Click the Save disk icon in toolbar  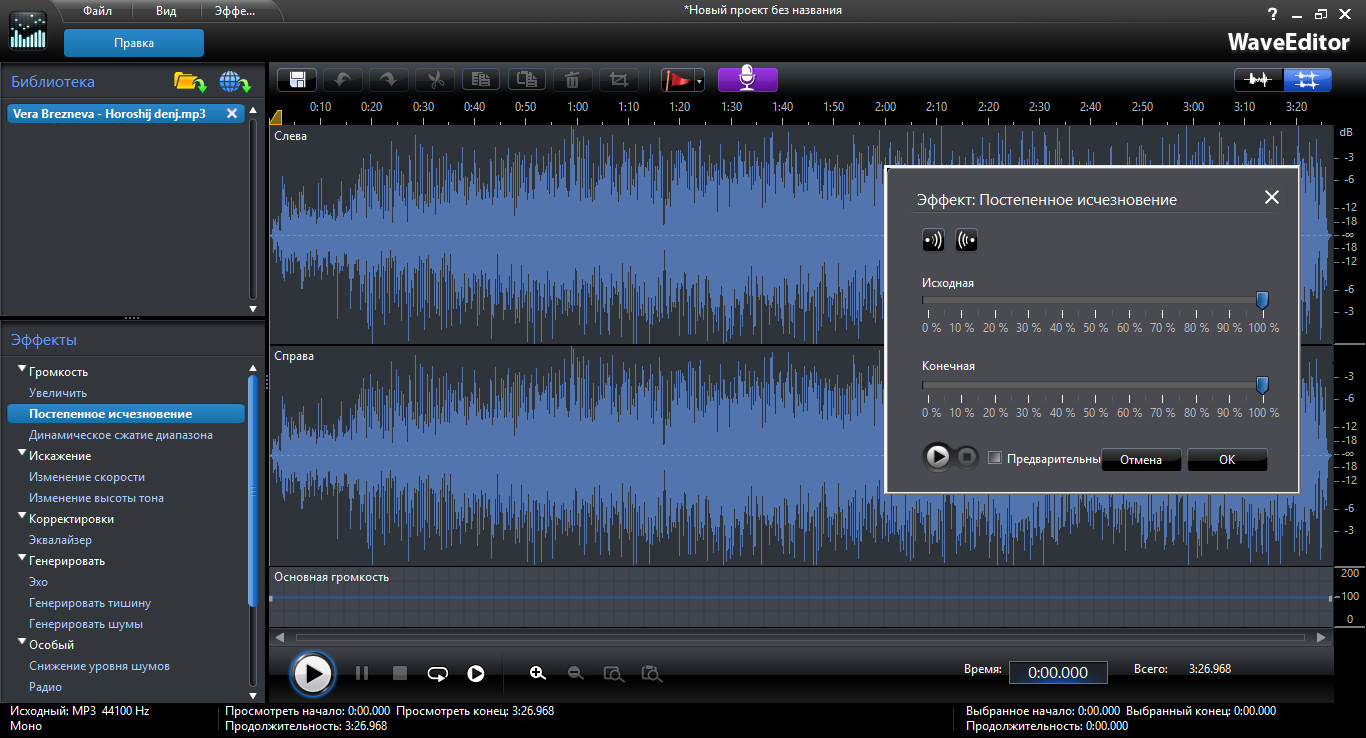[x=297, y=80]
